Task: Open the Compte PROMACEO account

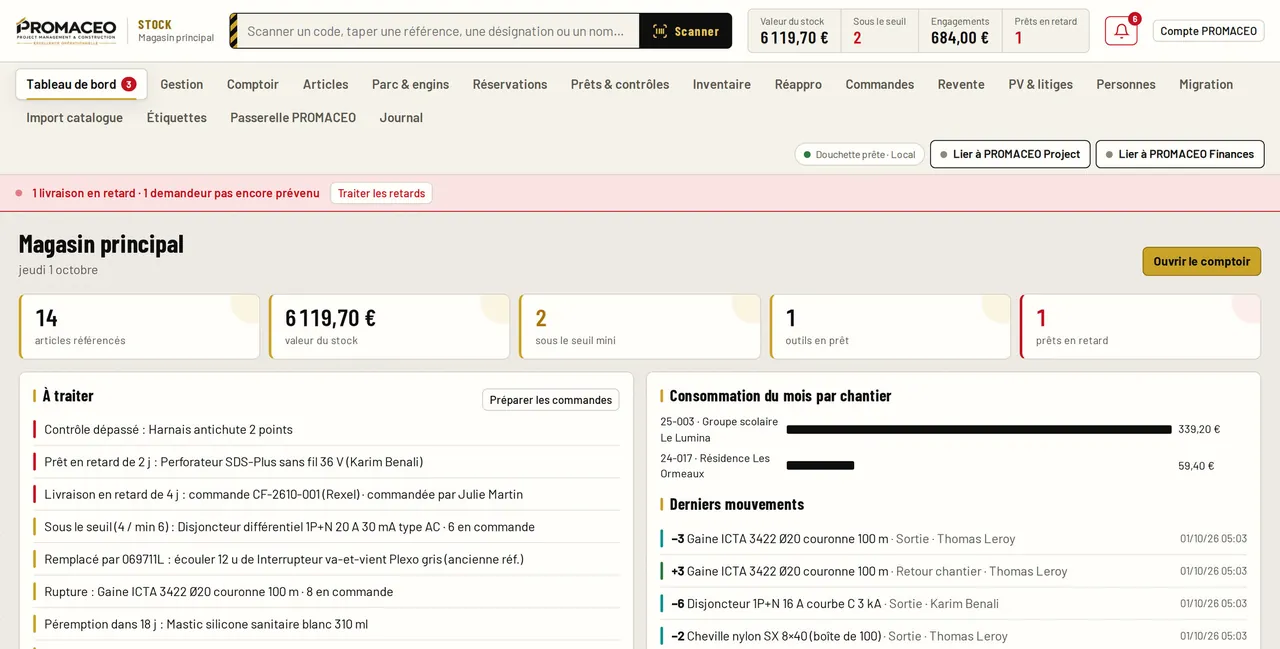Action: pos(1208,31)
